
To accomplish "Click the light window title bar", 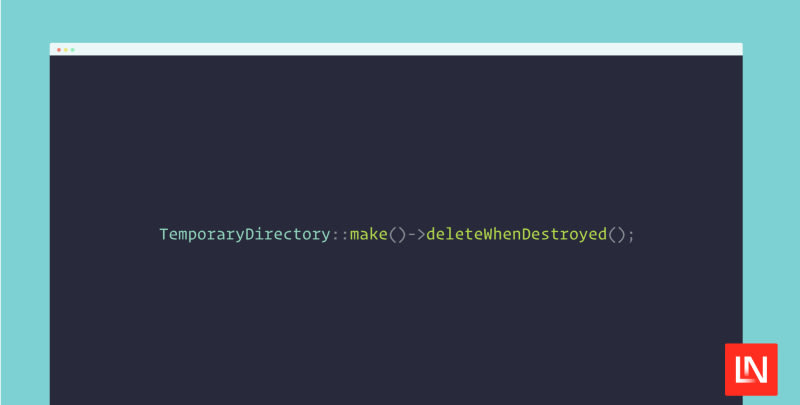I will click(396, 49).
